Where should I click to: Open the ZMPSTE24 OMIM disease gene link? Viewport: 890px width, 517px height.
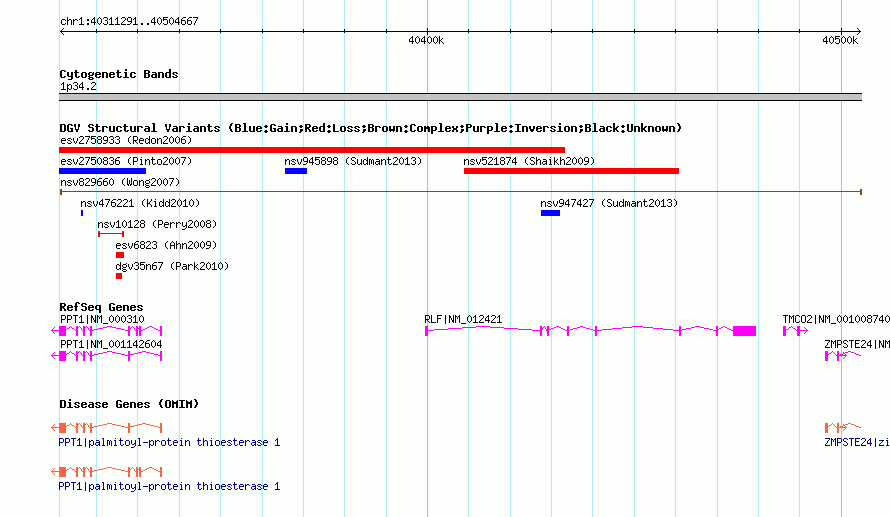[857, 442]
